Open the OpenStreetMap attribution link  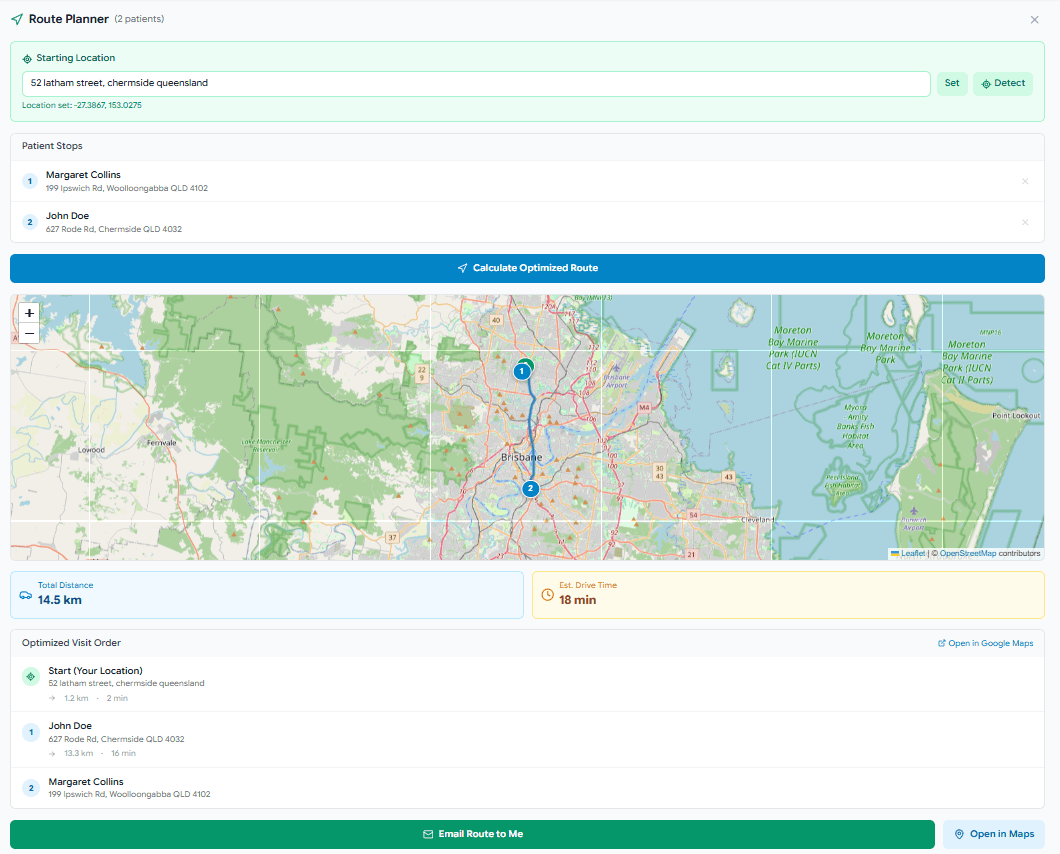pyautogui.click(x=967, y=553)
